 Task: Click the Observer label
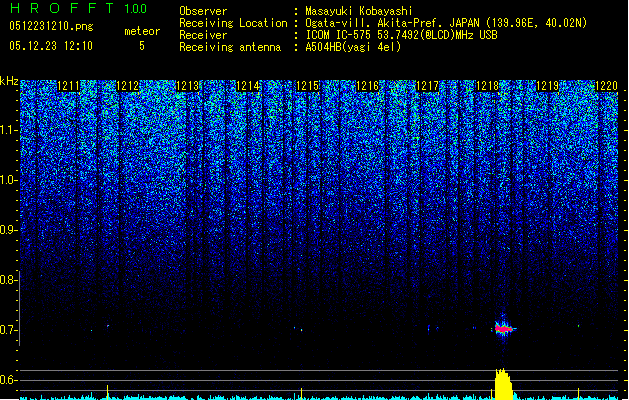point(203,11)
